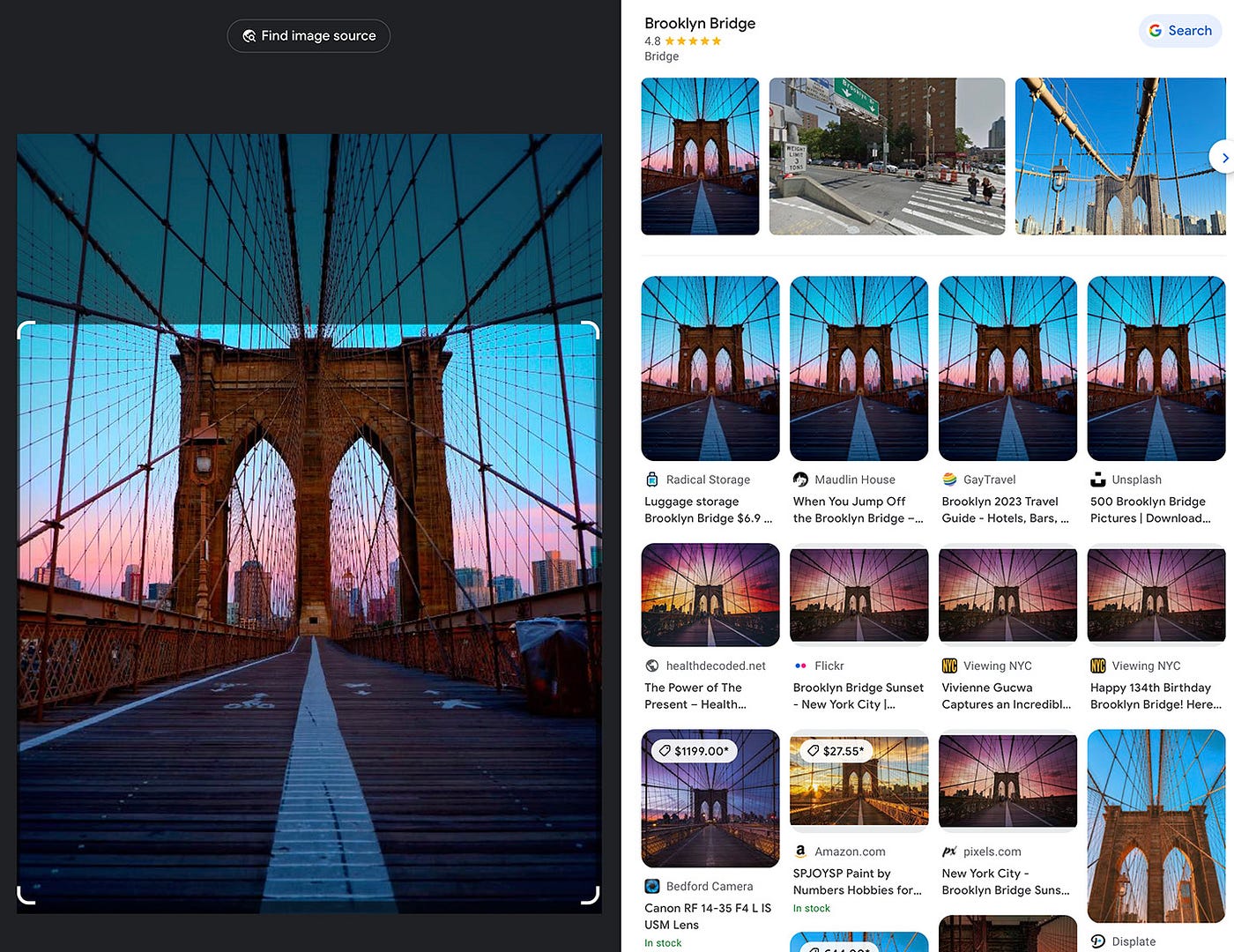Open the healthdecoded.net sunset image

pyautogui.click(x=710, y=595)
